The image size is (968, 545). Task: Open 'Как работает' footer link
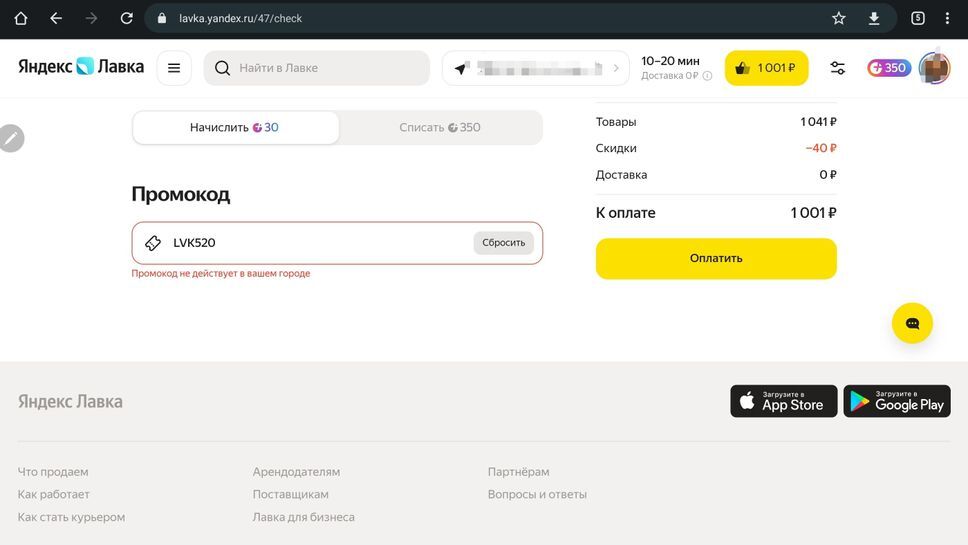coord(54,494)
